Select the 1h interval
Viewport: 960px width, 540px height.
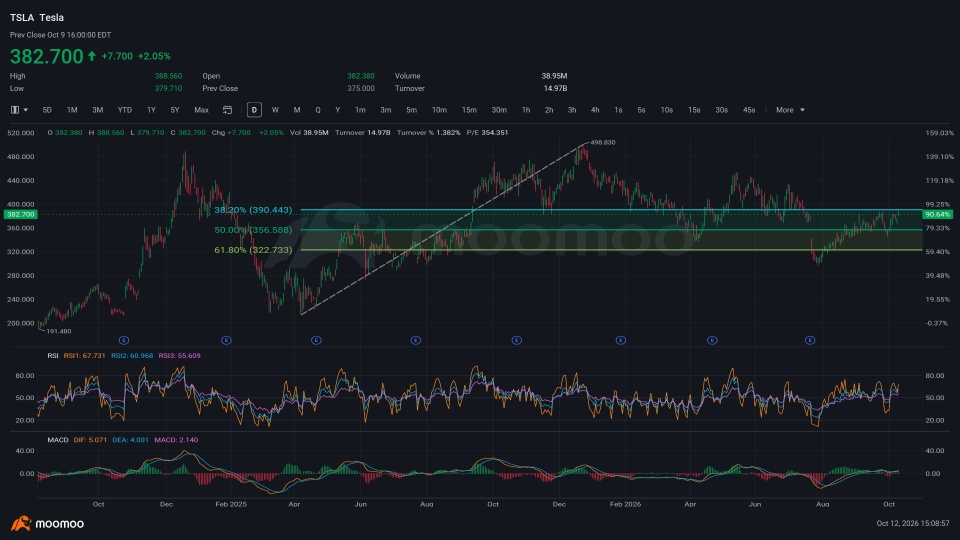point(526,110)
